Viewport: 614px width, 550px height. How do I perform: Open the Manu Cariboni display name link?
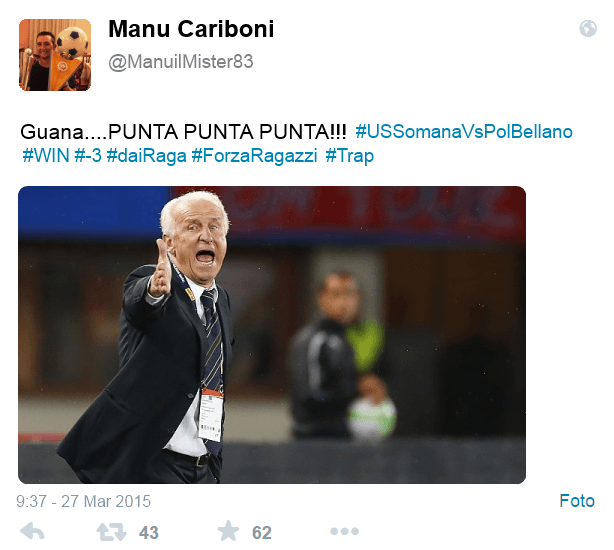[191, 29]
